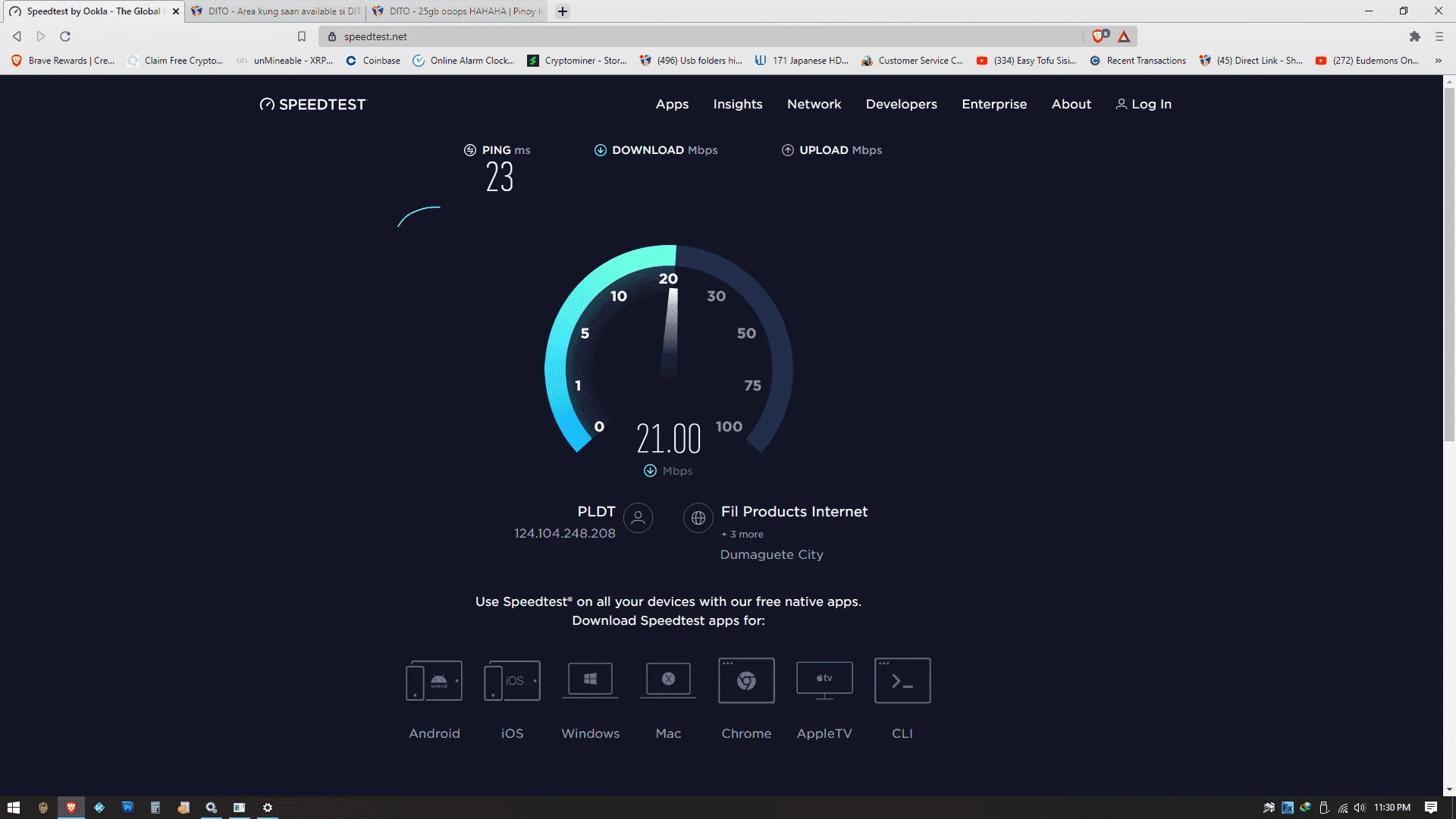The image size is (1456, 819).
Task: Click the Dumaguete City location text
Action: coord(772,555)
